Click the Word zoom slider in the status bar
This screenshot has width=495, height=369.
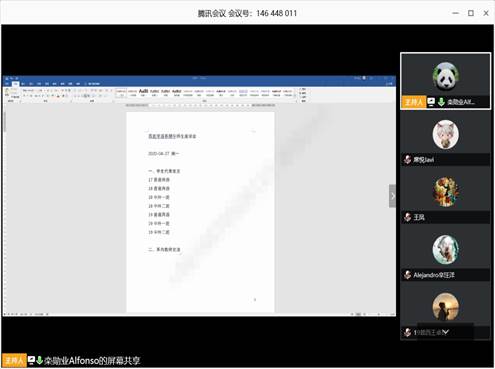click(379, 314)
